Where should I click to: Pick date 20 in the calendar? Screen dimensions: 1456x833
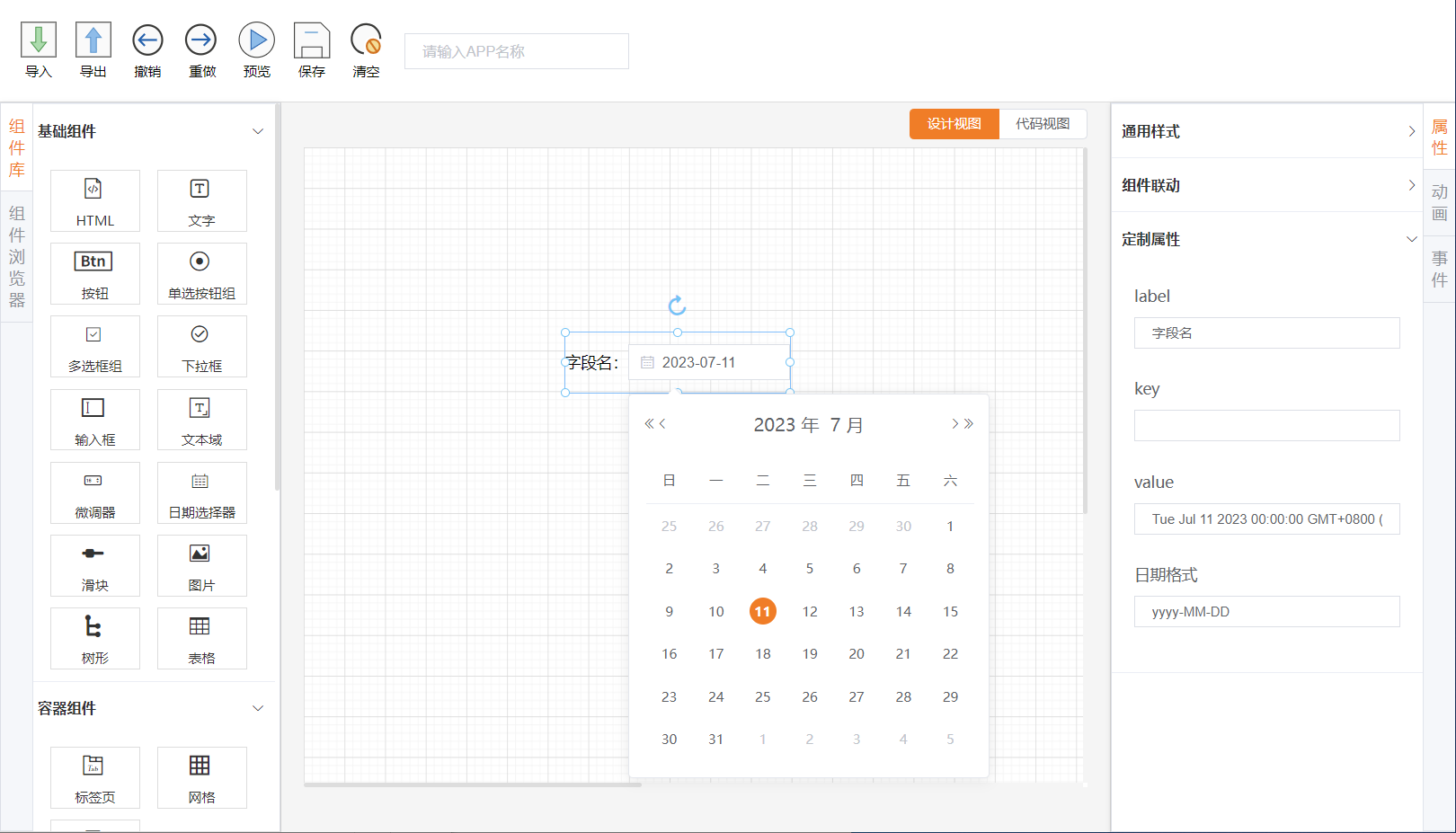click(857, 654)
